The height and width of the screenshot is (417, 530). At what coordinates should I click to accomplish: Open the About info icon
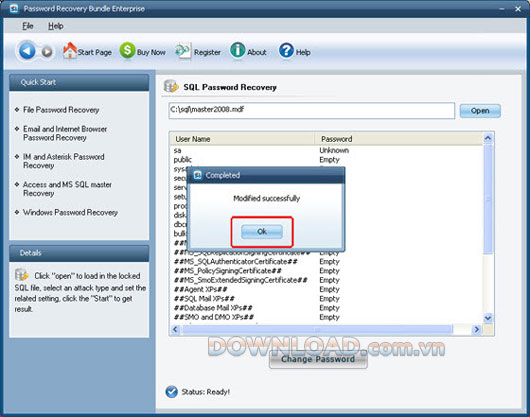[238, 51]
